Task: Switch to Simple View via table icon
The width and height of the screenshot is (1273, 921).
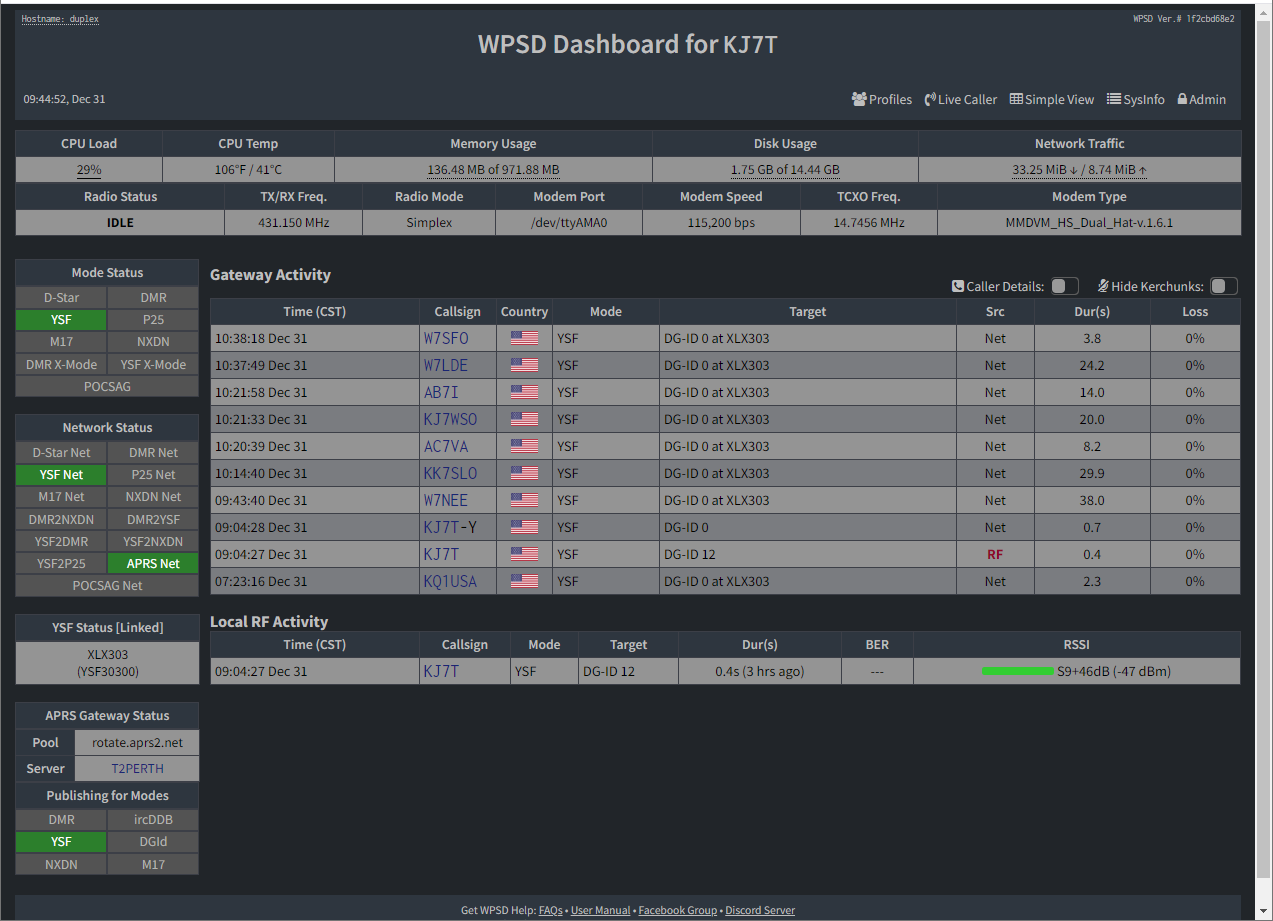Action: (x=1016, y=99)
